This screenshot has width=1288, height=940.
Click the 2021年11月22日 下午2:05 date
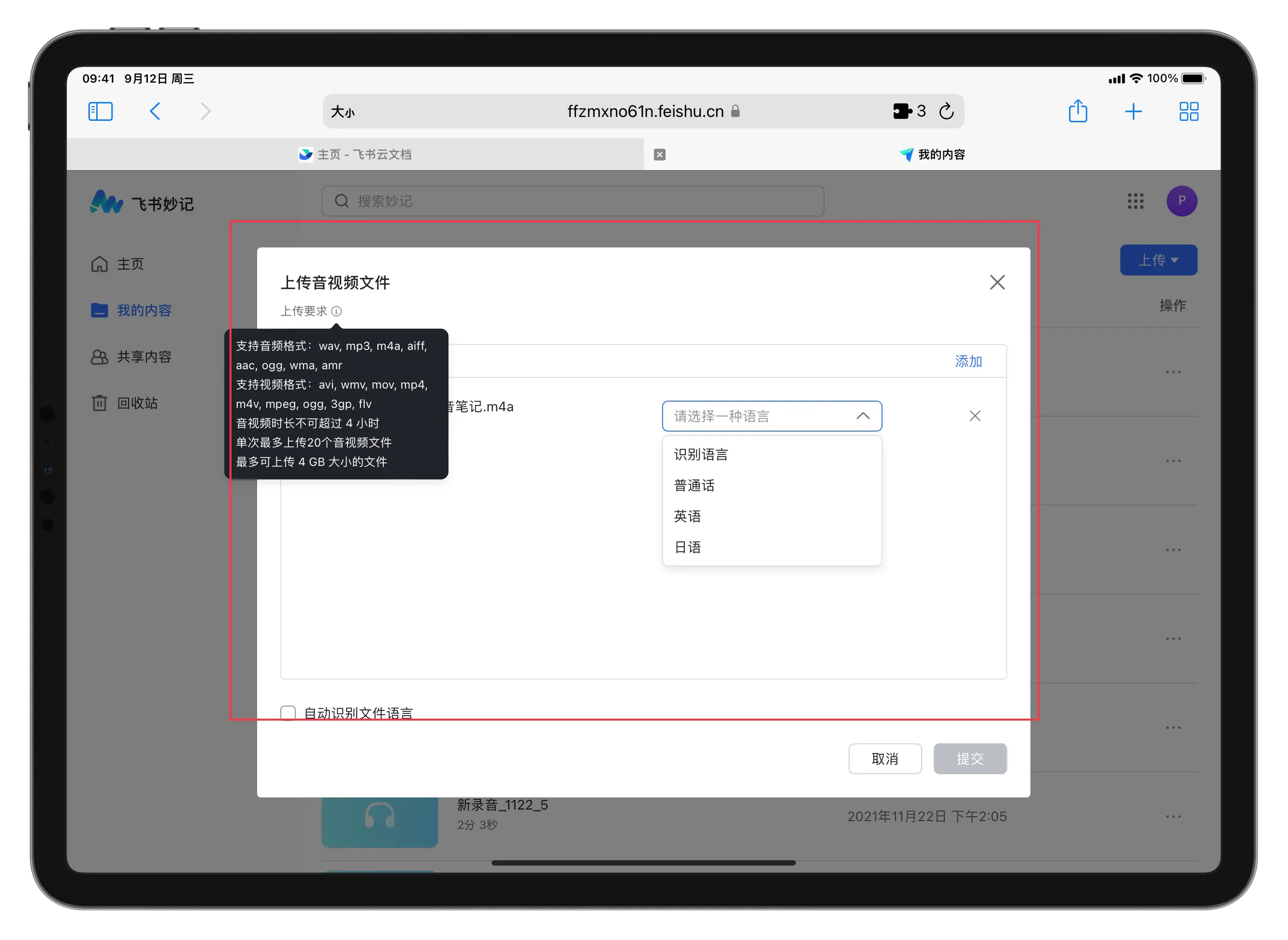[x=927, y=817]
